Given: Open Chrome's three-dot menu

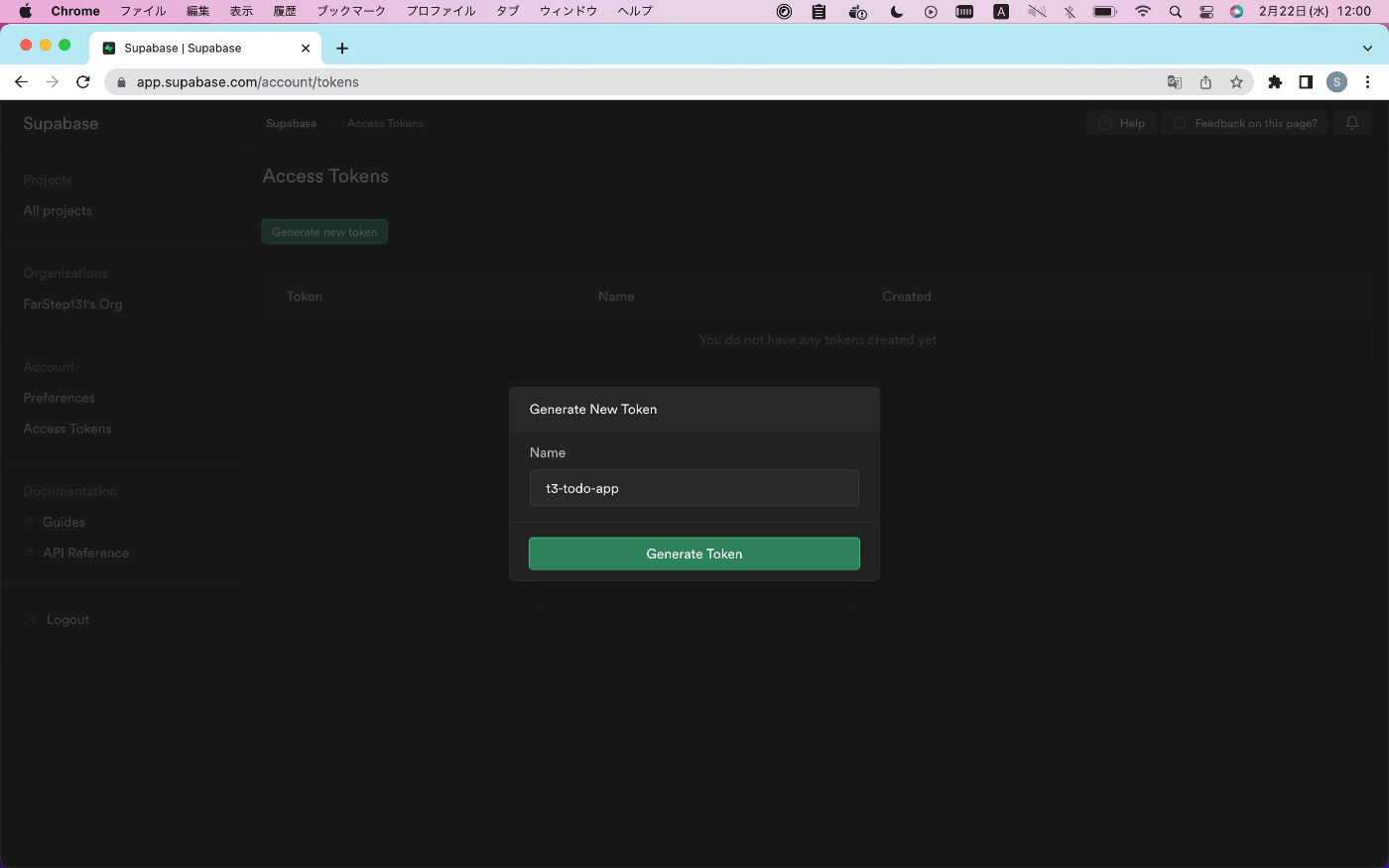Looking at the screenshot, I should [x=1368, y=82].
